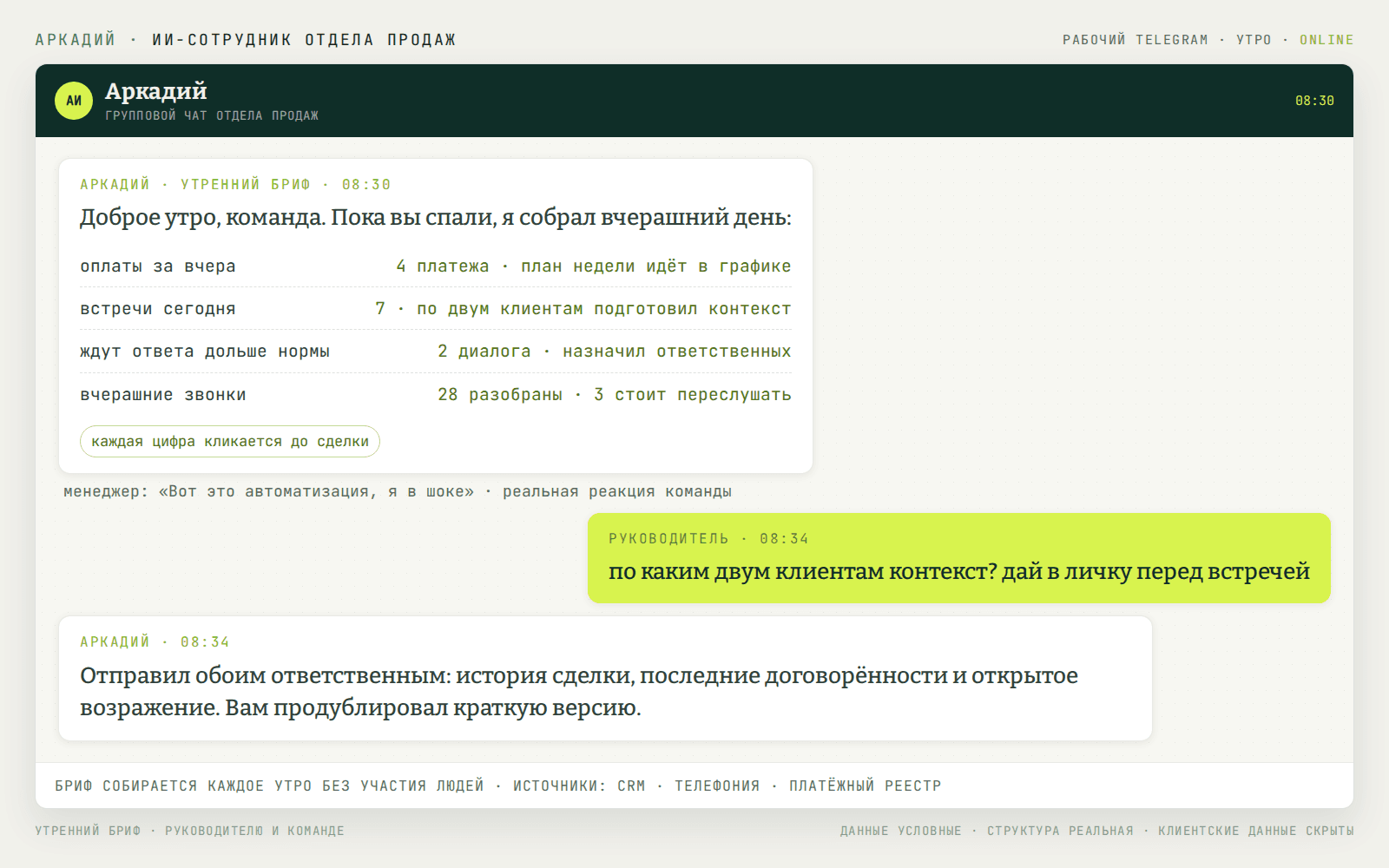Click the 'каждая цифра кликается до сделки' pill

230,441
